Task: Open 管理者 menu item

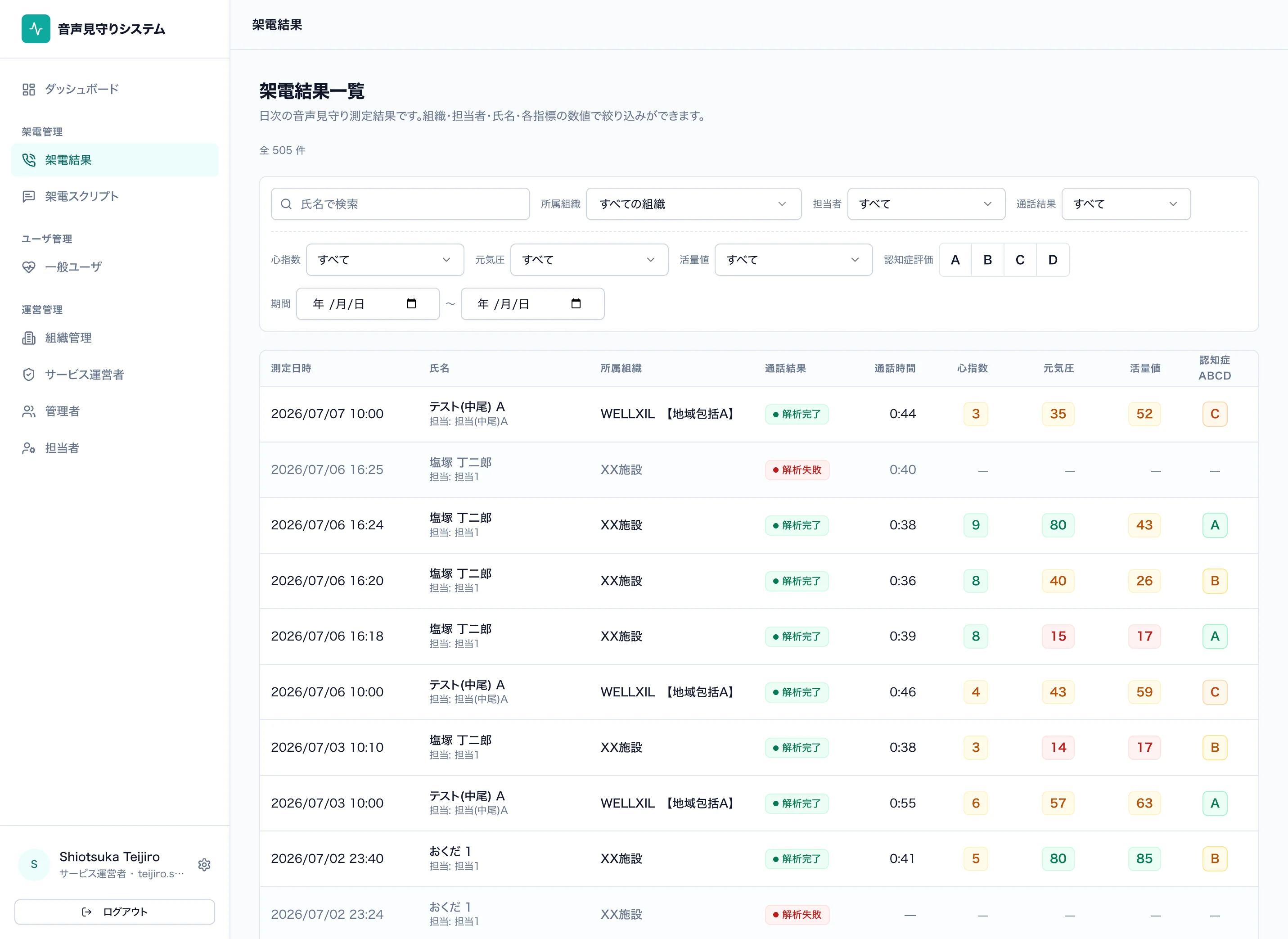Action: (x=115, y=411)
